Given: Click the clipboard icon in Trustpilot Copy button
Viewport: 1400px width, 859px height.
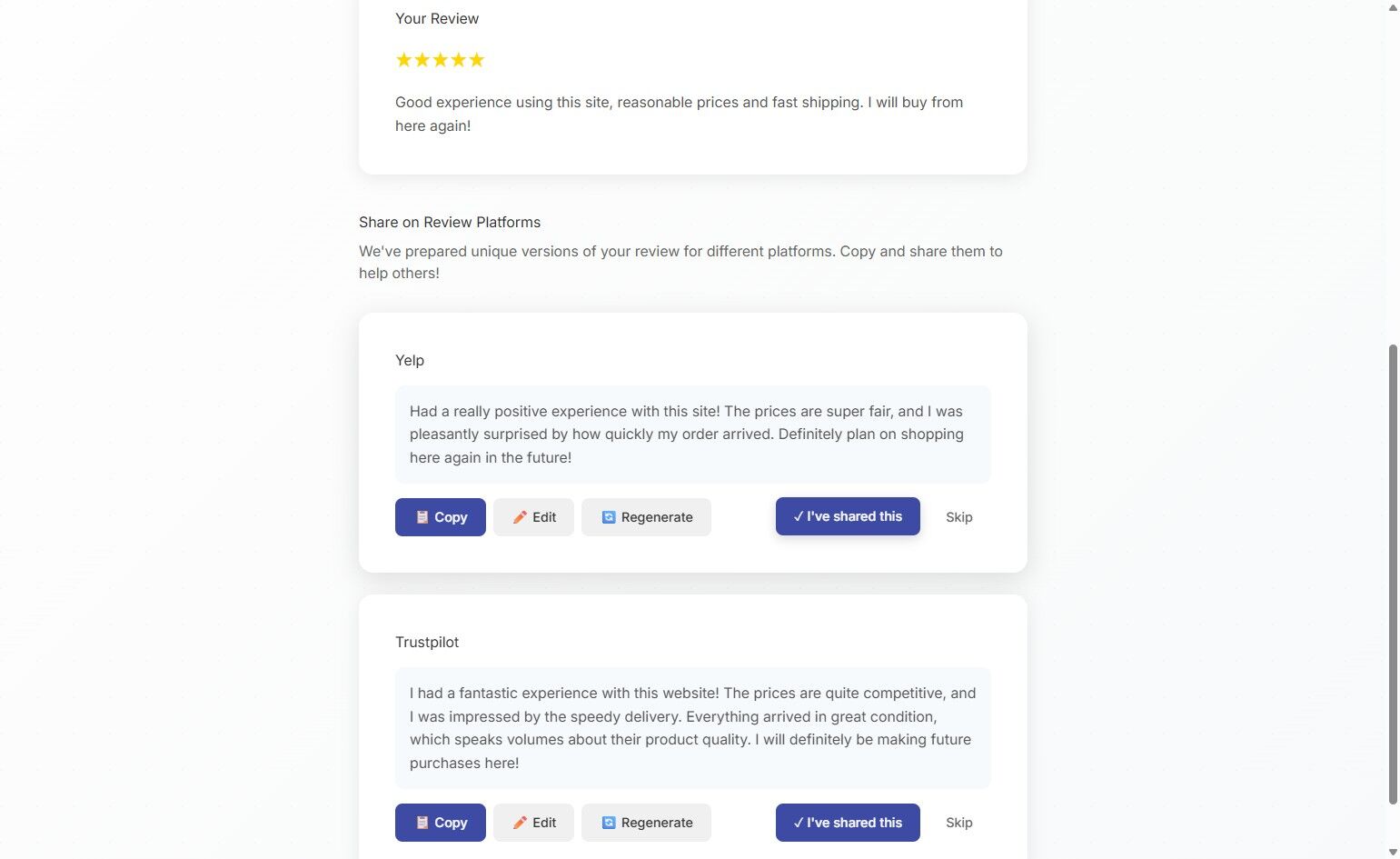Looking at the screenshot, I should coord(422,823).
